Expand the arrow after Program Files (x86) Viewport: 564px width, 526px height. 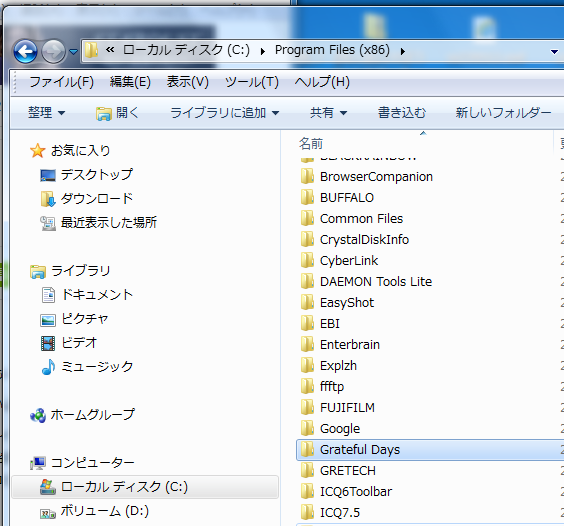pos(402,52)
